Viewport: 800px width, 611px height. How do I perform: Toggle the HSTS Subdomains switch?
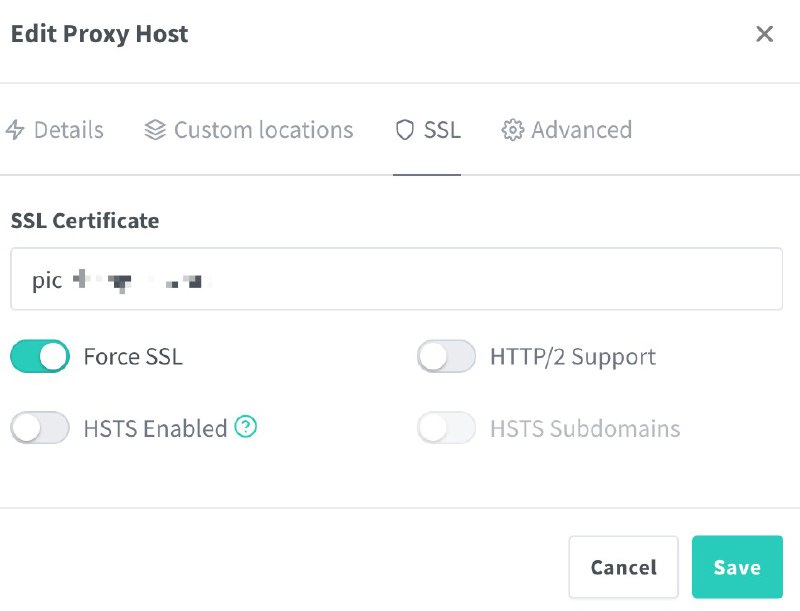446,428
